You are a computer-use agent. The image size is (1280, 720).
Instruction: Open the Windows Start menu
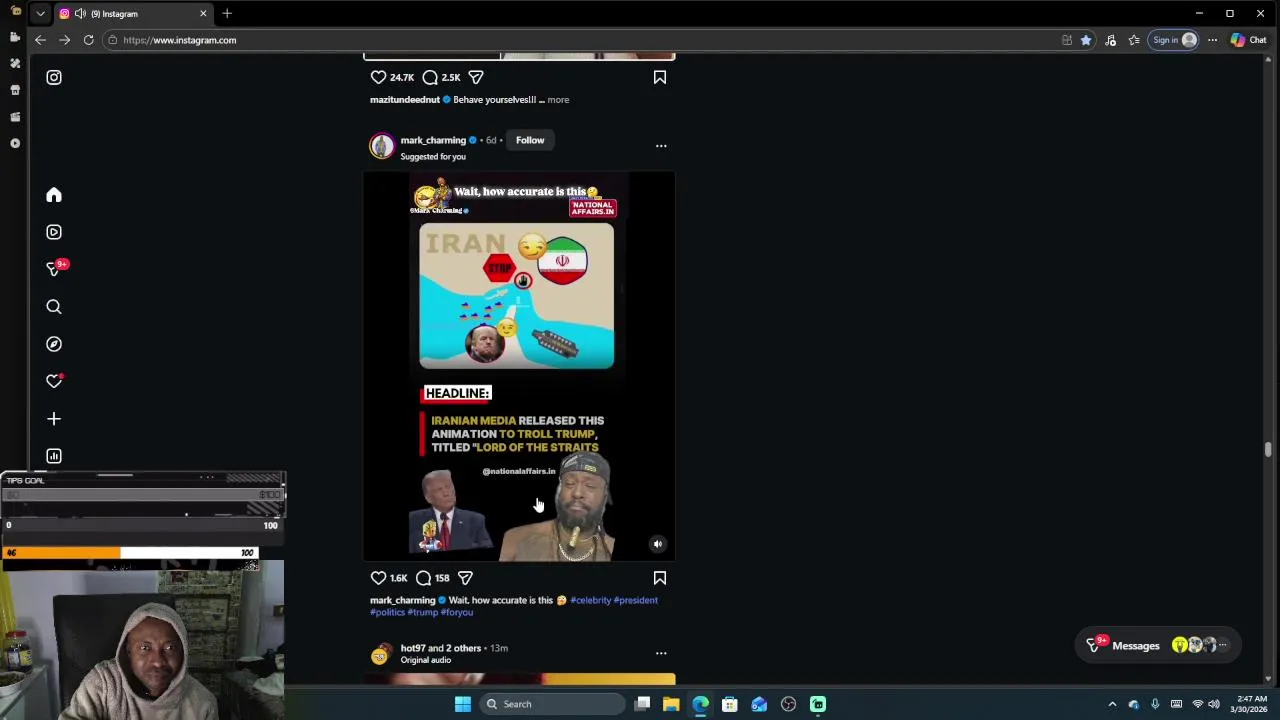coord(463,704)
